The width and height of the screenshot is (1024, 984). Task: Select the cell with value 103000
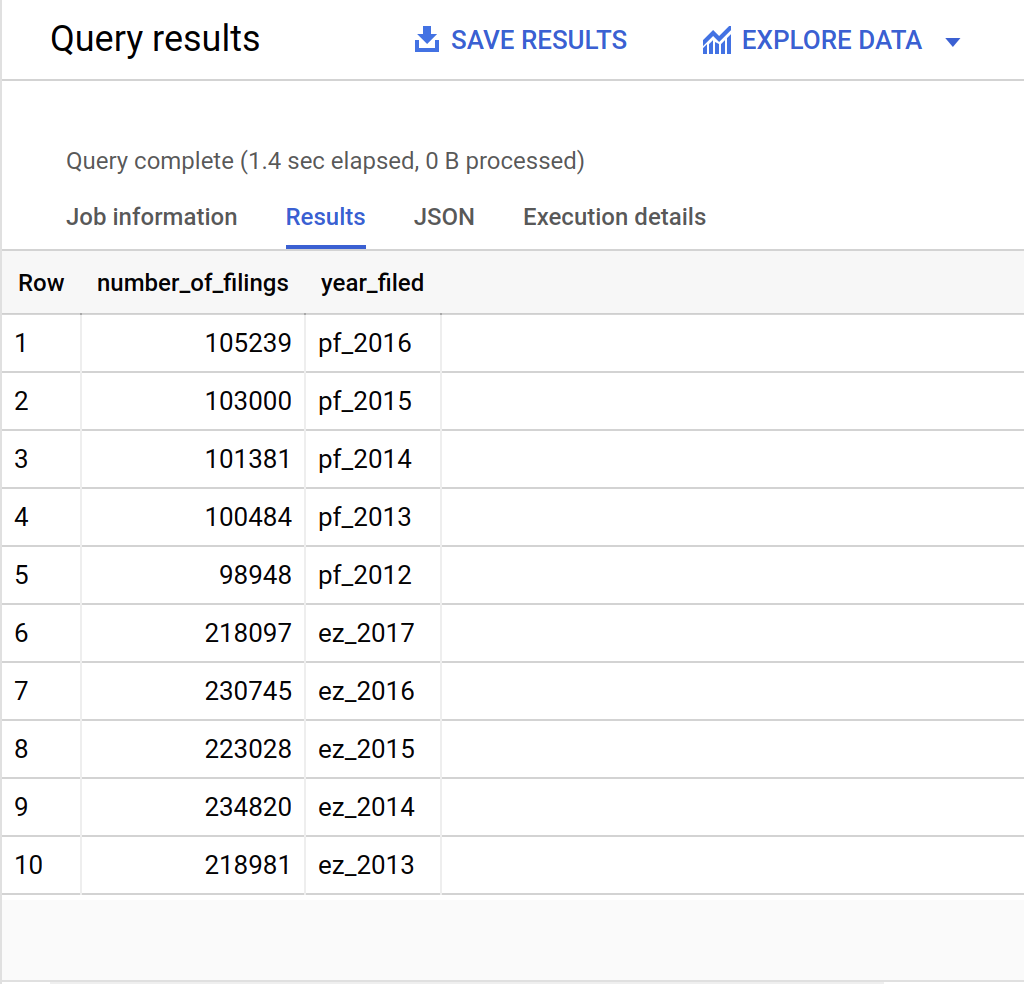pos(193,401)
